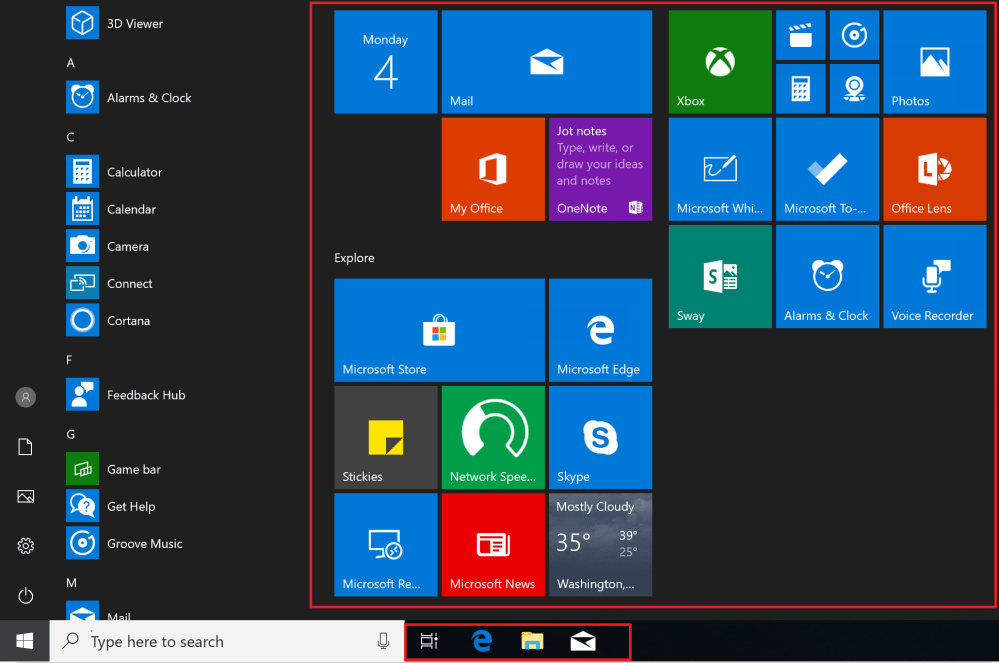The width and height of the screenshot is (999, 663).
Task: Open the Voice Recorder tile
Action: [934, 276]
